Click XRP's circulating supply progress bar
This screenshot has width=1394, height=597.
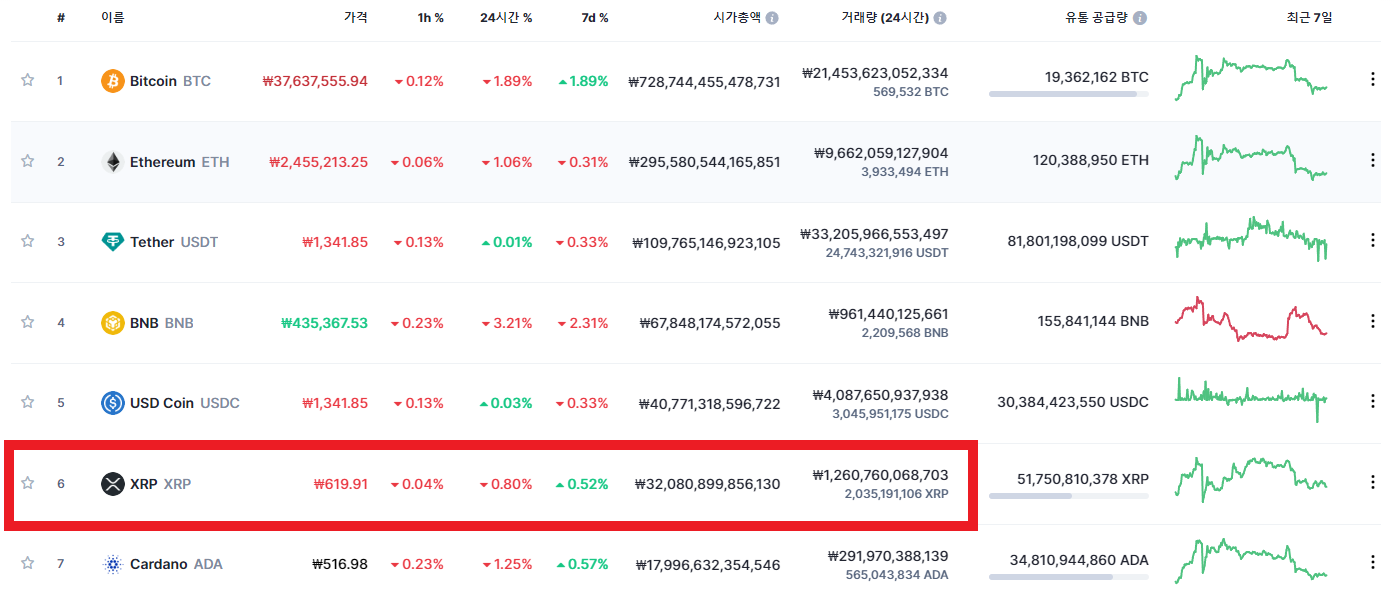tap(1069, 496)
